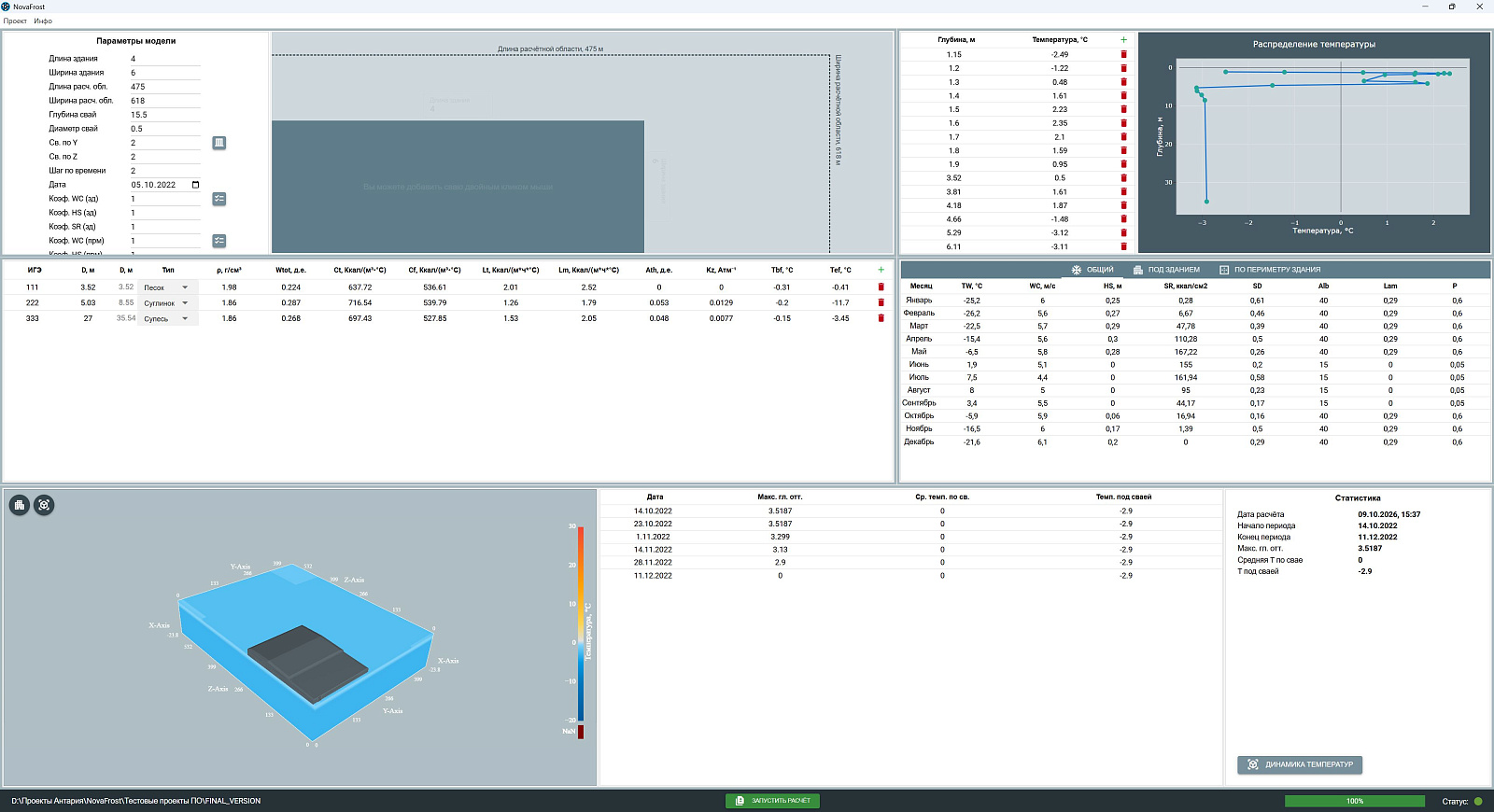Click Ширина расч. обл. input field
The width and height of the screenshot is (1494, 812).
(164, 101)
